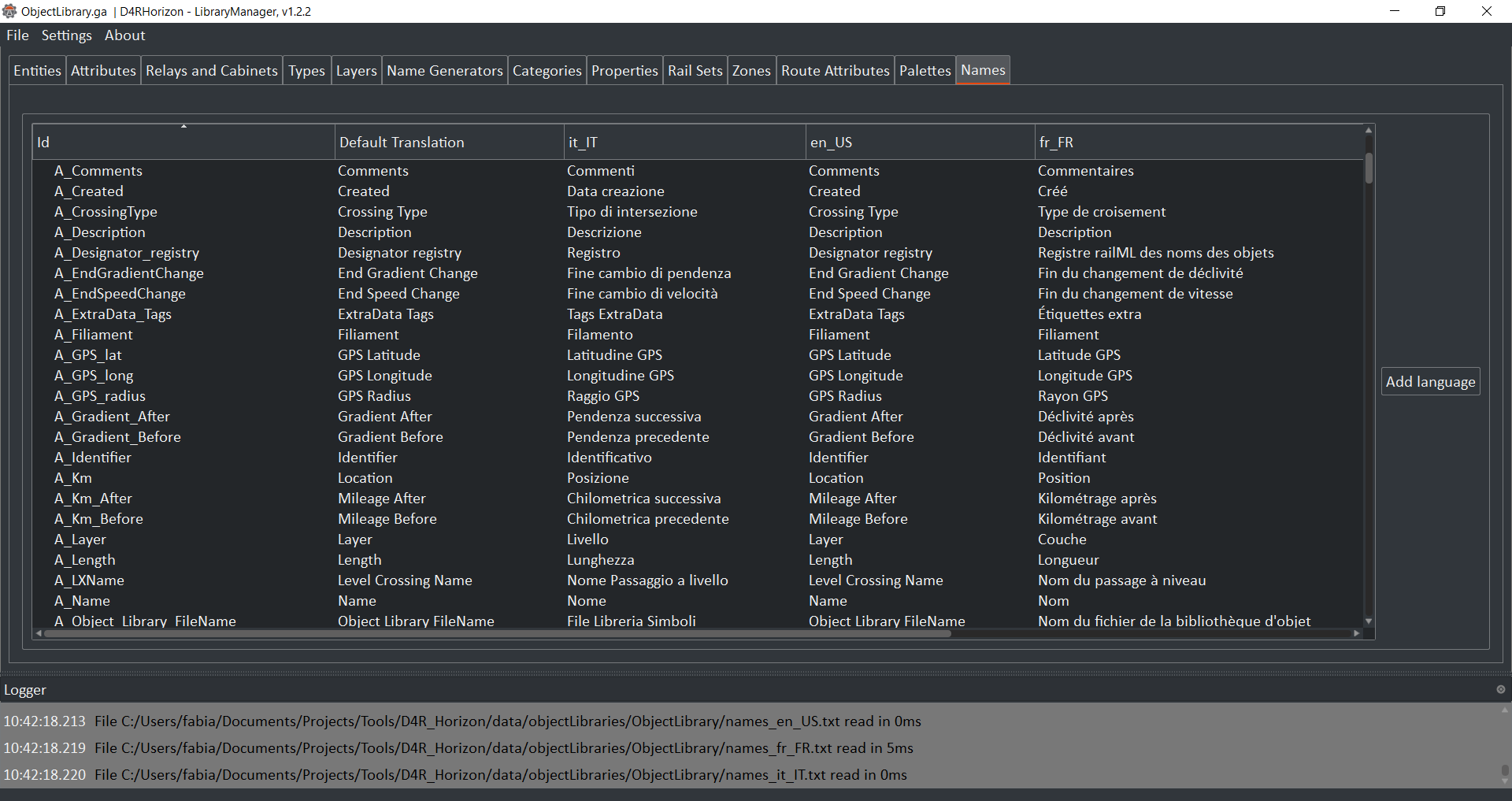Click the fr_FR column header
The width and height of the screenshot is (1512, 801).
tap(1197, 143)
